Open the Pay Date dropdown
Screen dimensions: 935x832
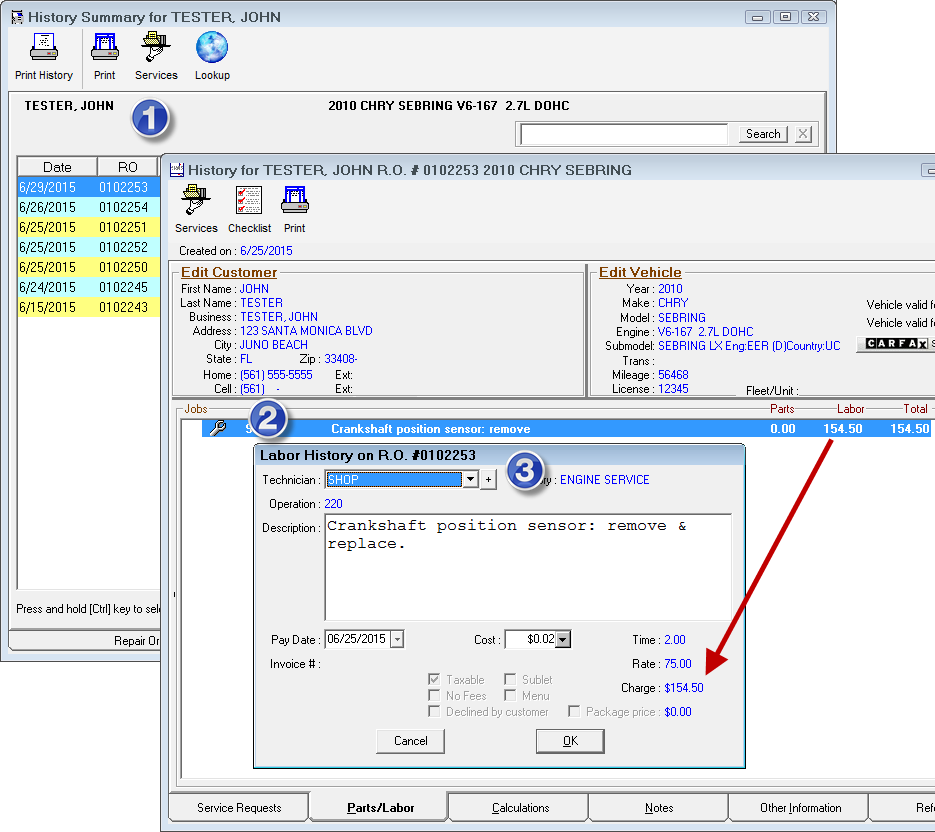pyautogui.click(x=397, y=640)
